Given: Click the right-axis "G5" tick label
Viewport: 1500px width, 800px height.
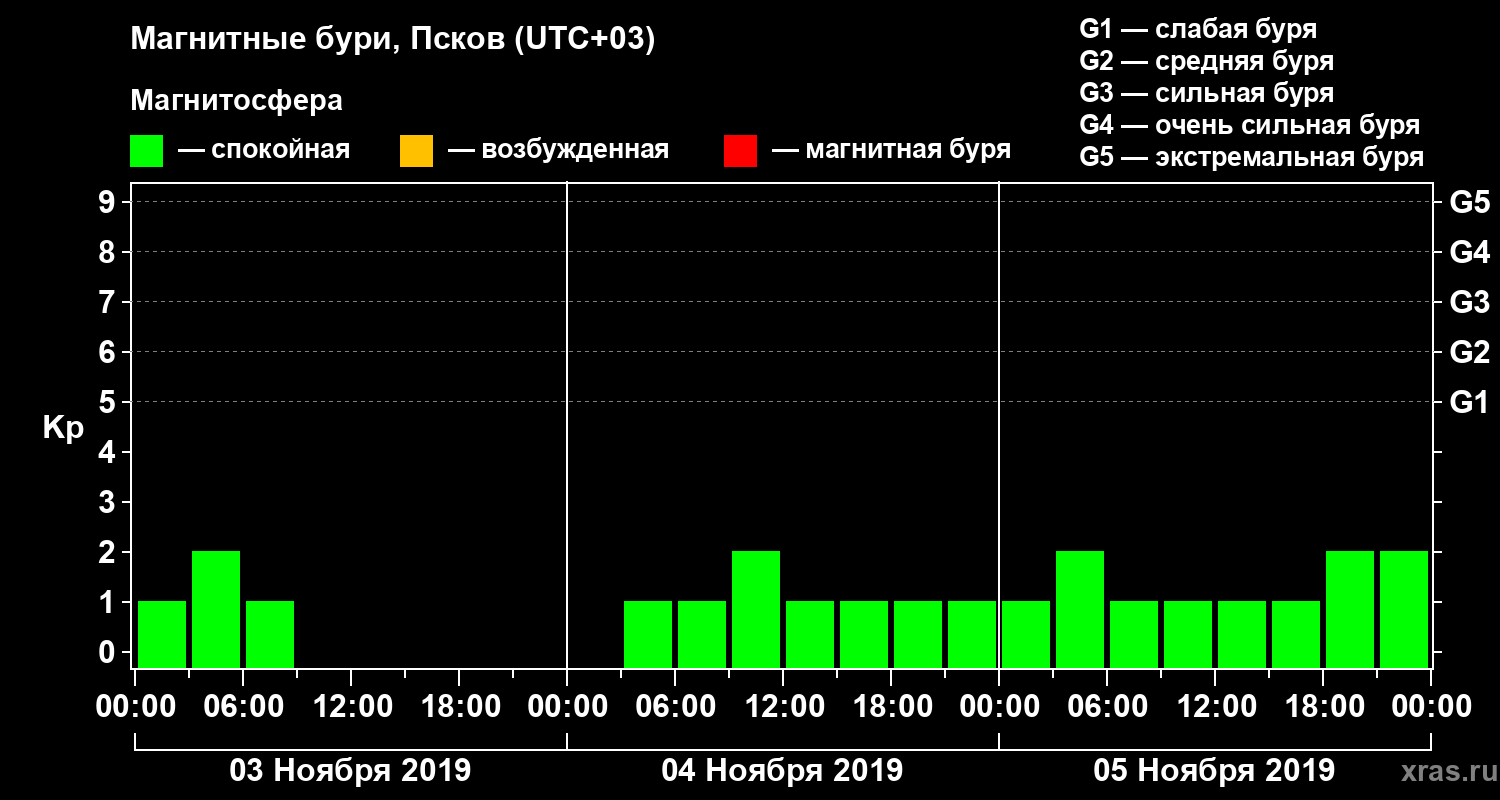Looking at the screenshot, I should tap(1469, 202).
